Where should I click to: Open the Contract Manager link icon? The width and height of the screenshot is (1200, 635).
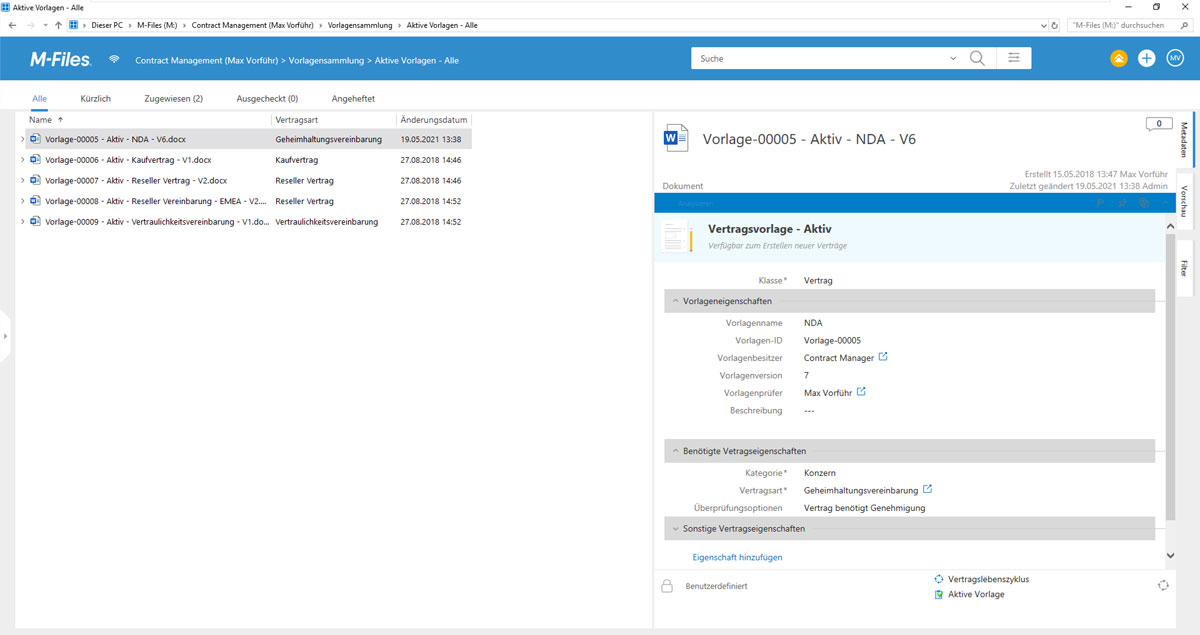tap(883, 357)
